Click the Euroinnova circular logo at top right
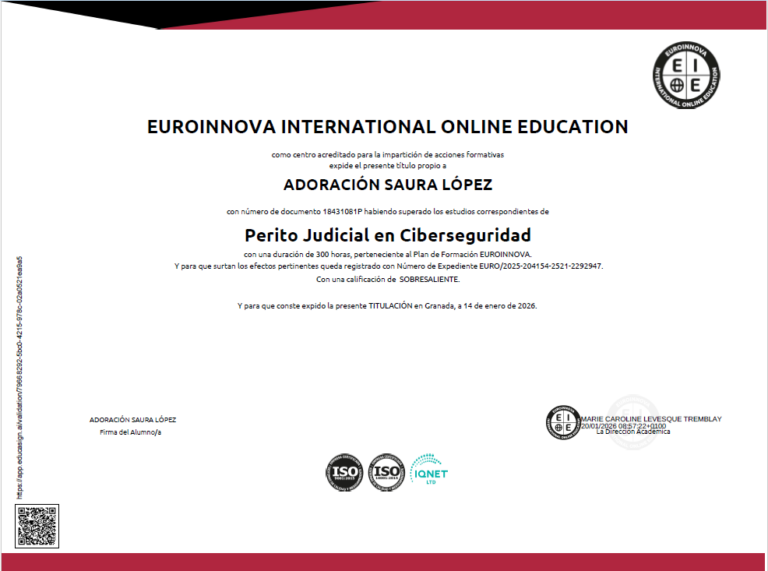This screenshot has height=571, width=768. coord(691,75)
